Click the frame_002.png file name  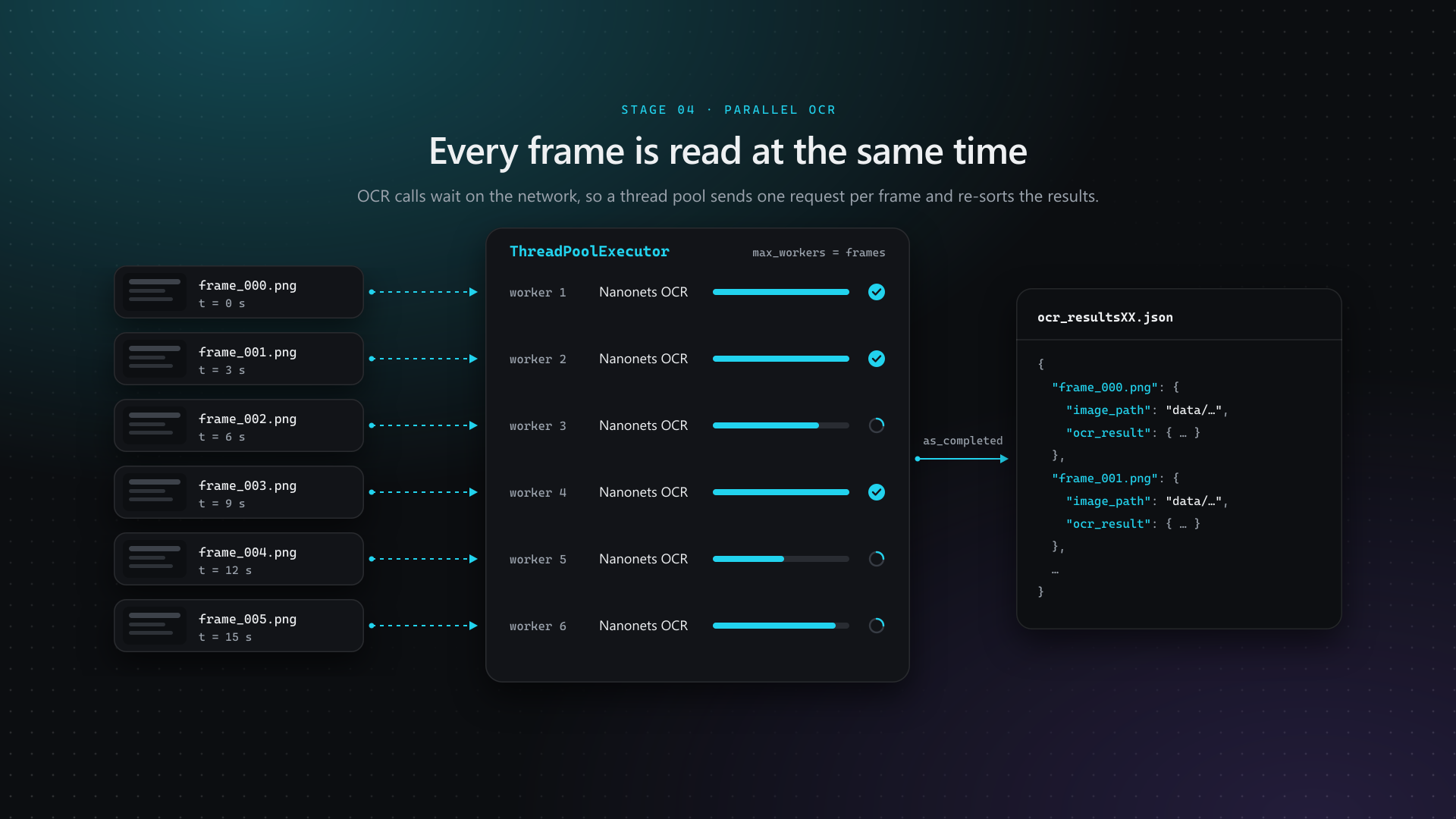pyautogui.click(x=247, y=419)
